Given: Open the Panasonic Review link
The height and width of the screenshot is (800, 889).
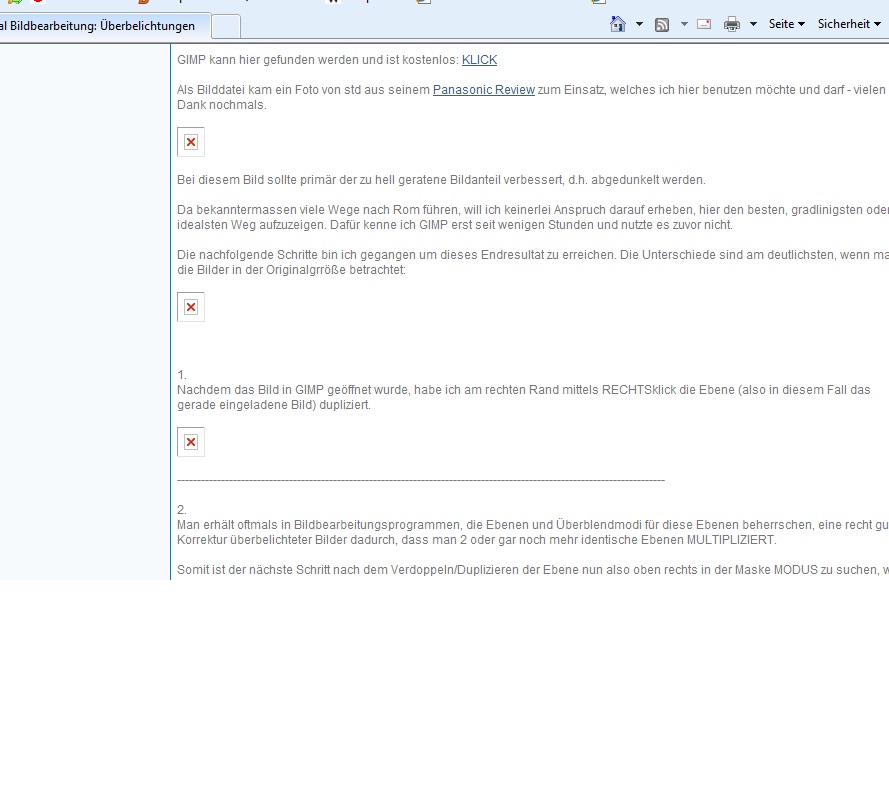Looking at the screenshot, I should pos(483,90).
